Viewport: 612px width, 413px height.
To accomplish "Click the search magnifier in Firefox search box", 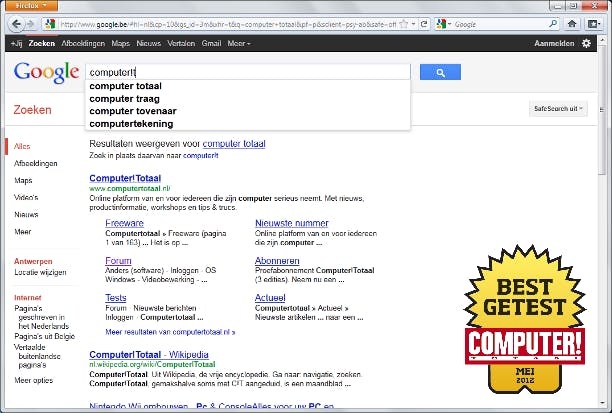I will tap(553, 24).
